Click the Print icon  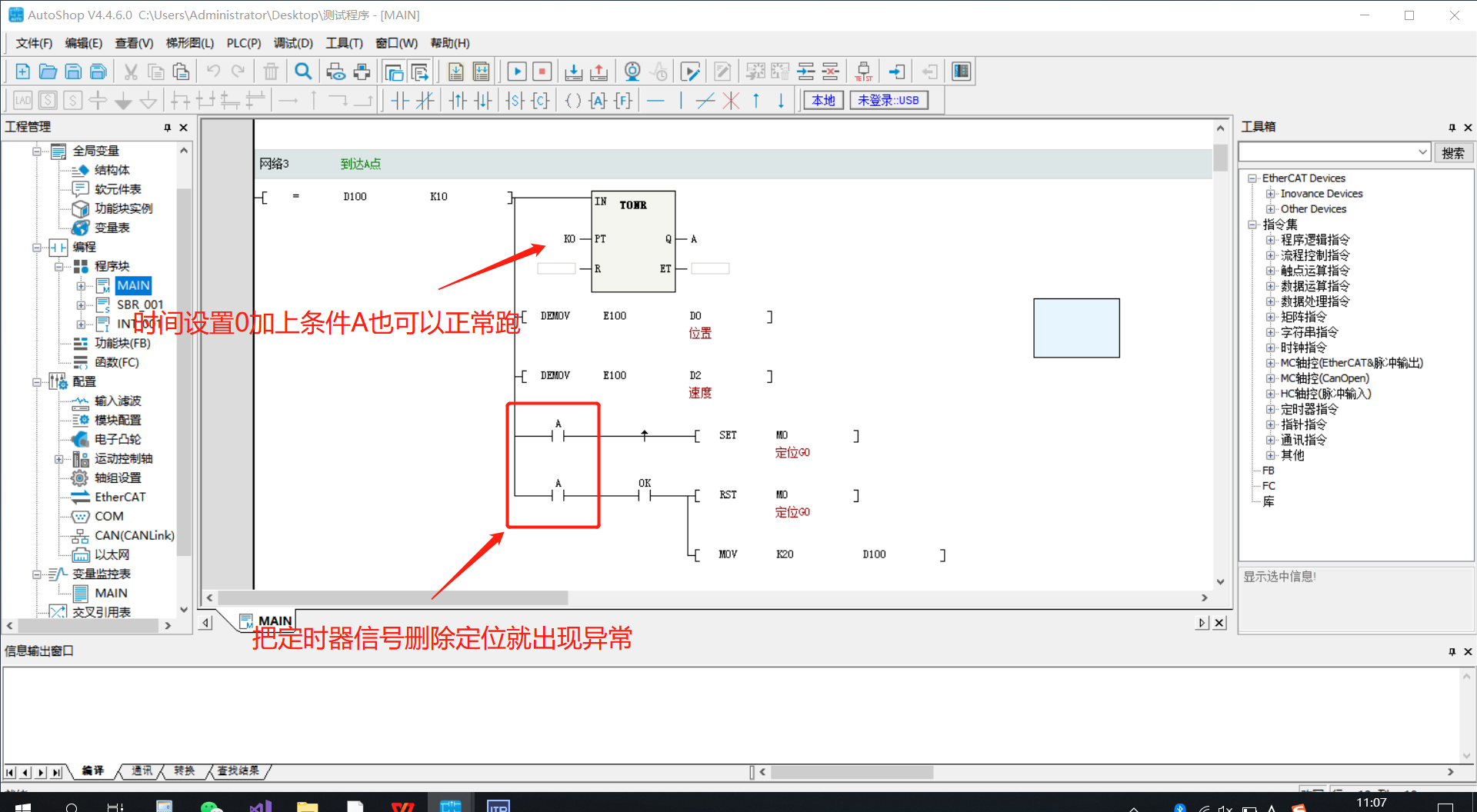362,72
